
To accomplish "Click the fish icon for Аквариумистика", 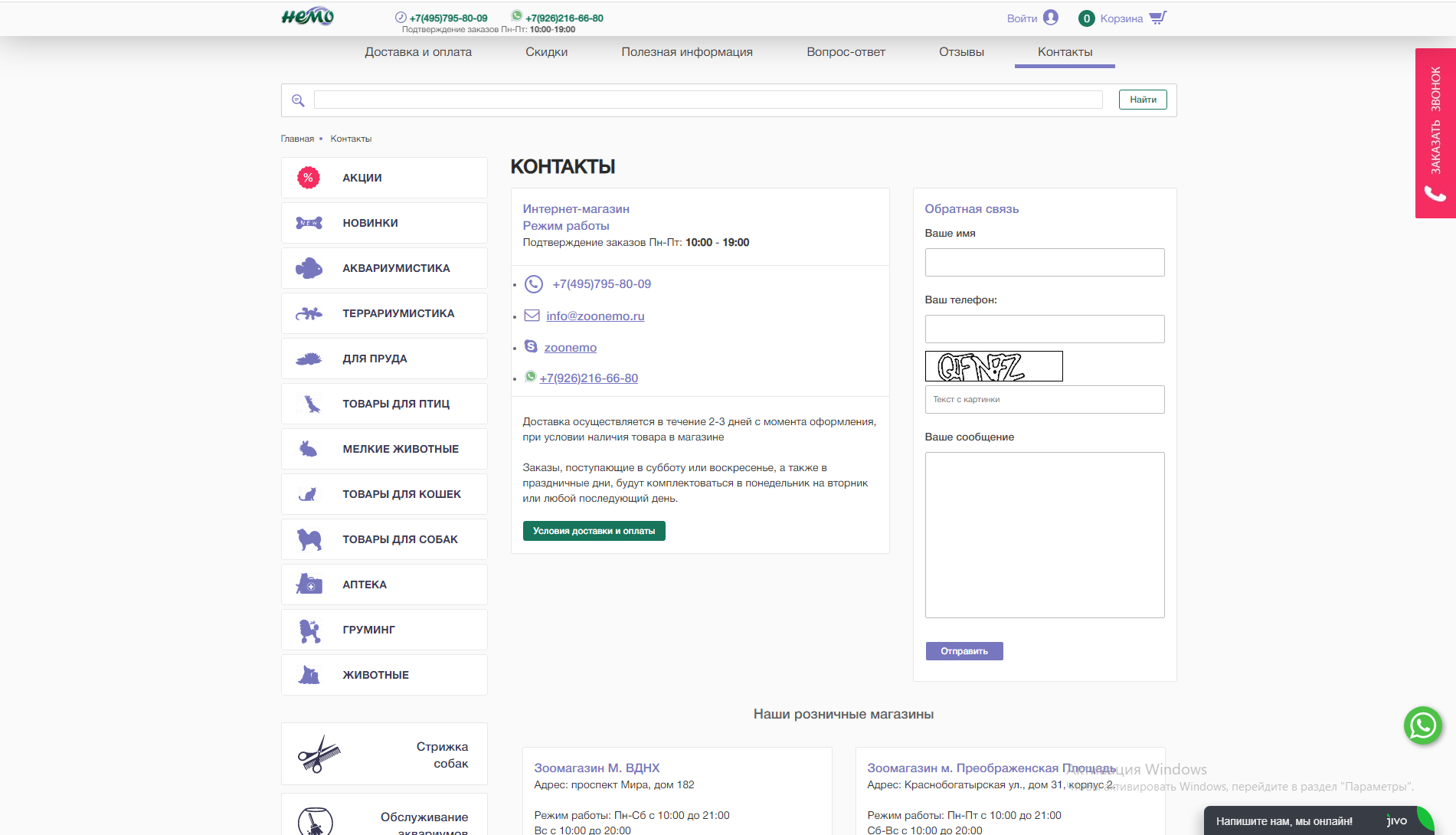I will [309, 268].
